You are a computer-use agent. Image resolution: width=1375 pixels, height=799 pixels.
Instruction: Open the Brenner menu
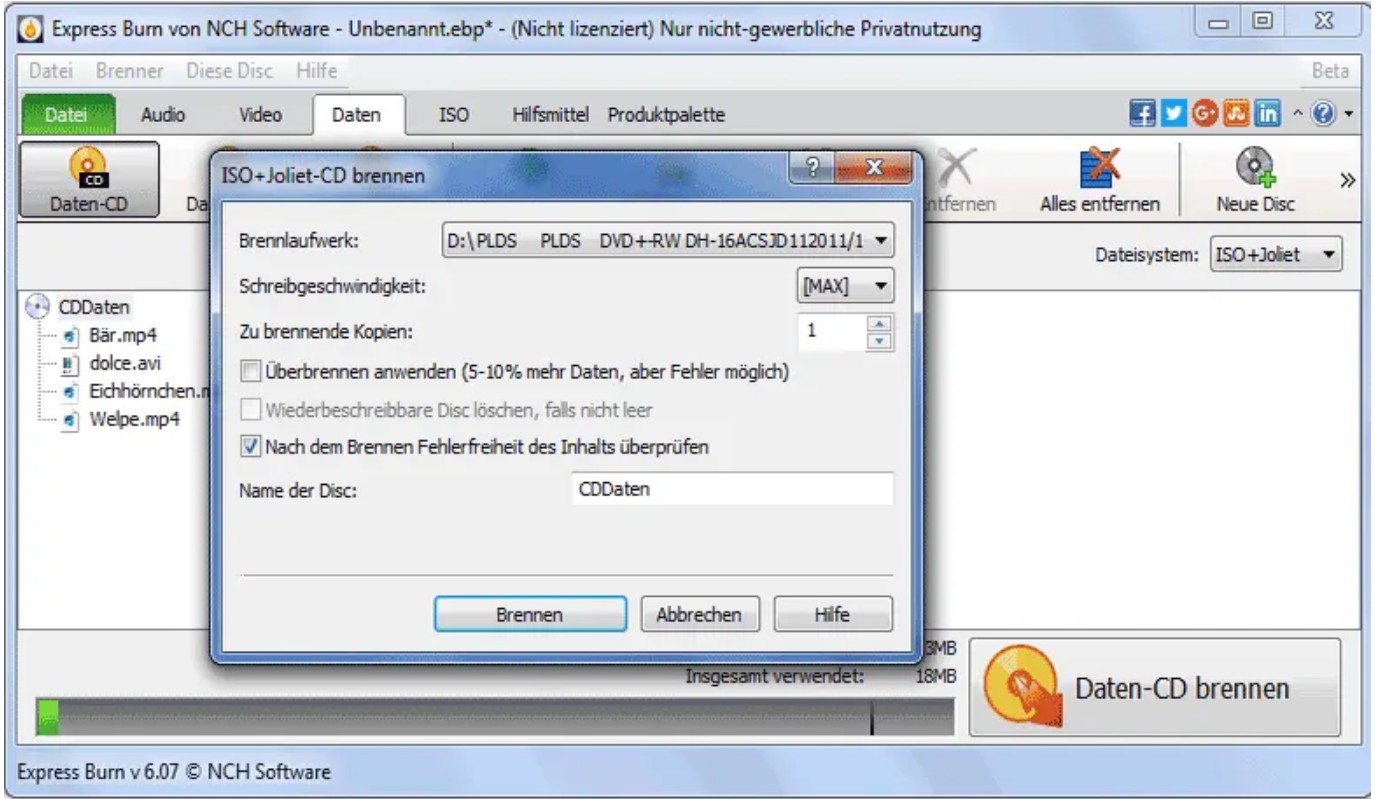(x=131, y=73)
